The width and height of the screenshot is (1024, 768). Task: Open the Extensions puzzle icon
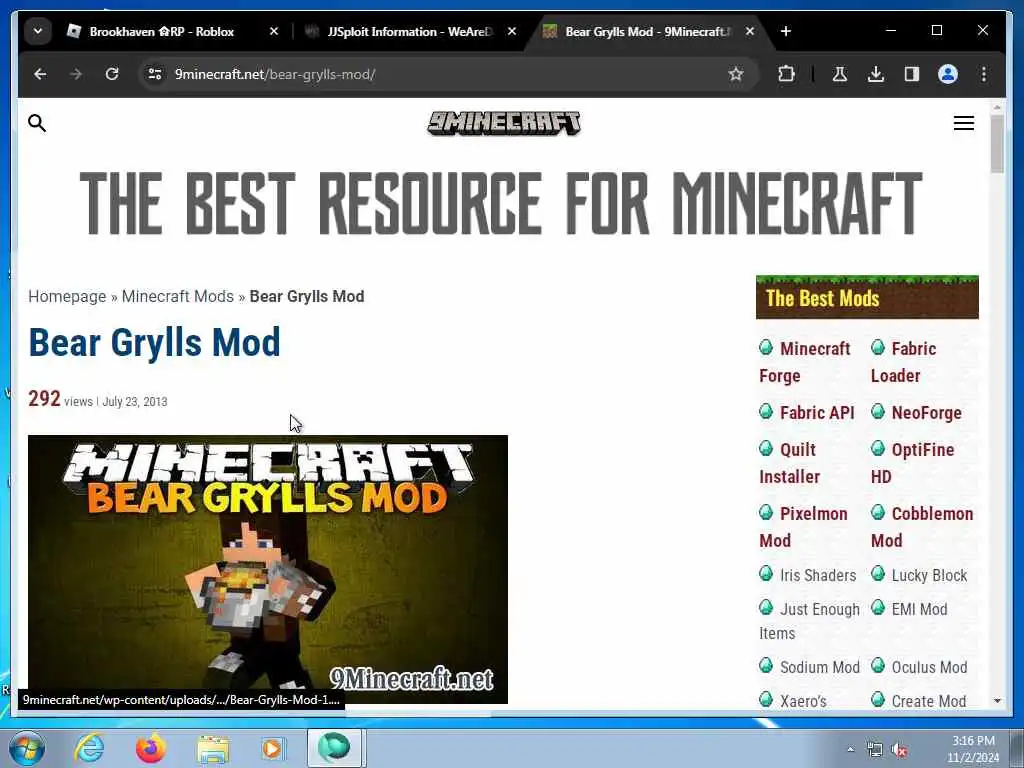[786, 74]
